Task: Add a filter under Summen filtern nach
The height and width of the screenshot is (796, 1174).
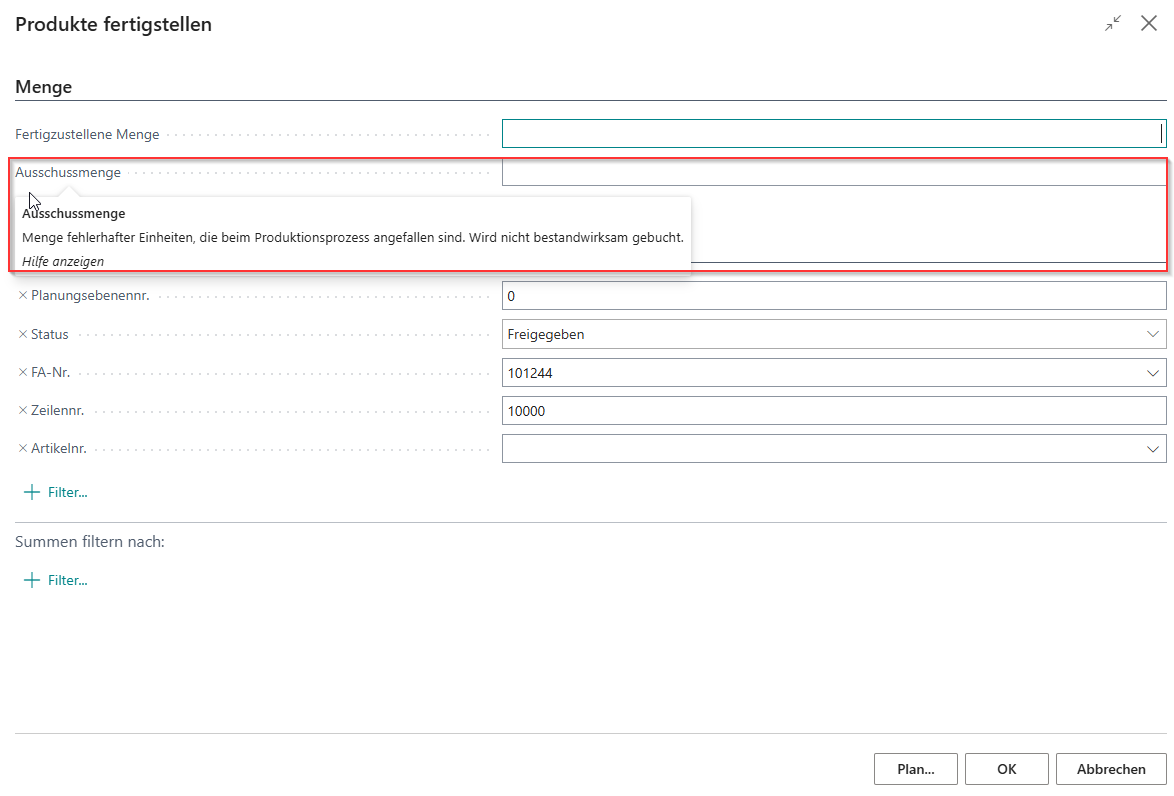Action: 56,580
